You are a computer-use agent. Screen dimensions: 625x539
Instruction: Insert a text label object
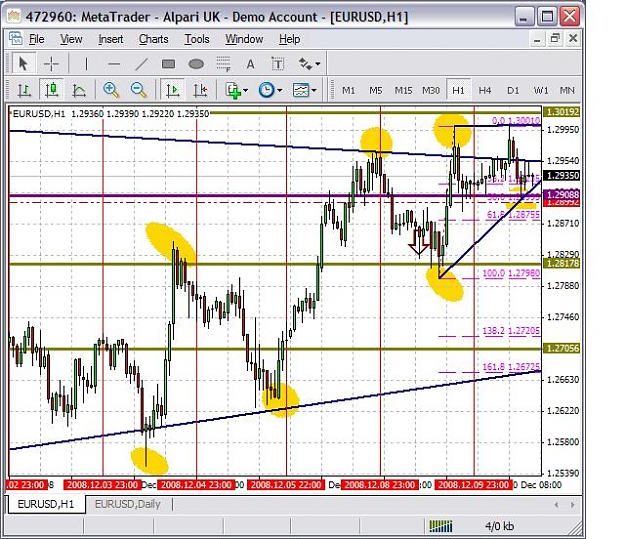277,64
